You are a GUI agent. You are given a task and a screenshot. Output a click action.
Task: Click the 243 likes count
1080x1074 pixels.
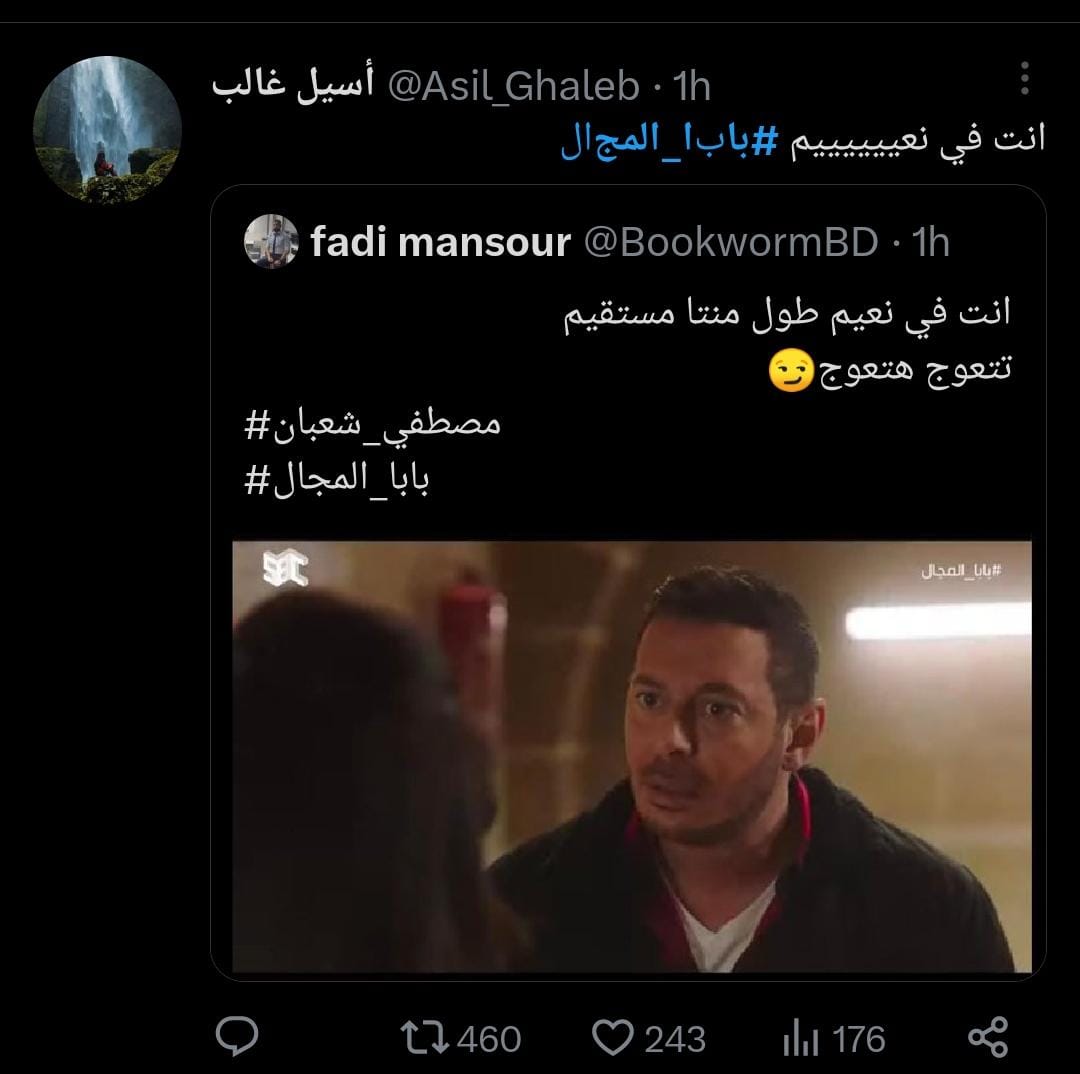(675, 1039)
